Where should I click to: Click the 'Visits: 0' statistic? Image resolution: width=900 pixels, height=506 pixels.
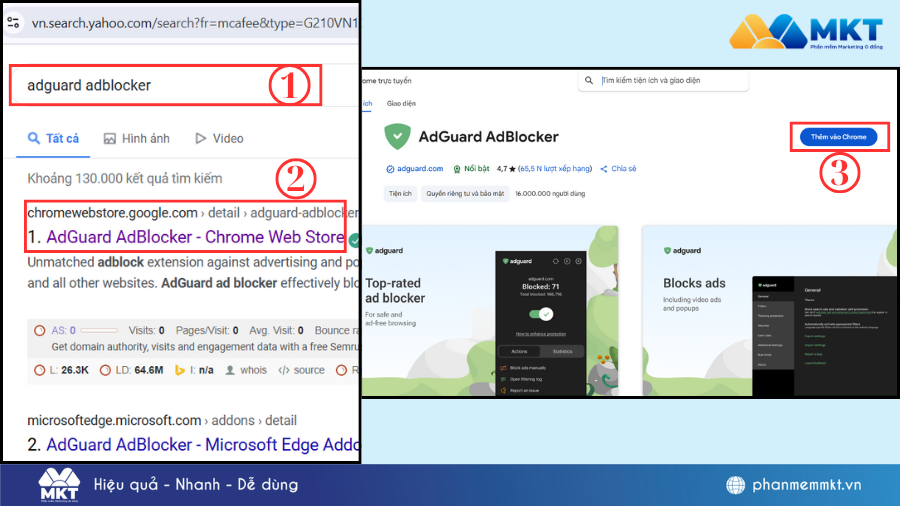coord(146,330)
